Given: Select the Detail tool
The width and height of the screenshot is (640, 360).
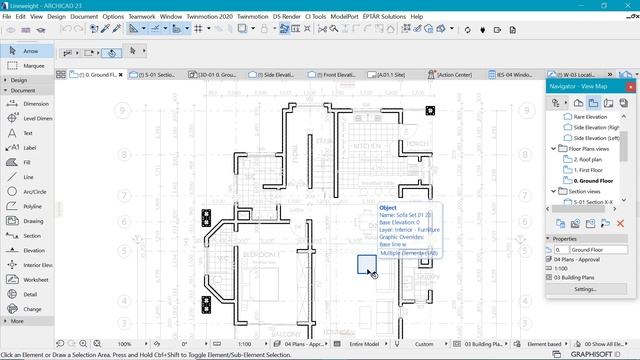Looking at the screenshot, I should click(27, 295).
